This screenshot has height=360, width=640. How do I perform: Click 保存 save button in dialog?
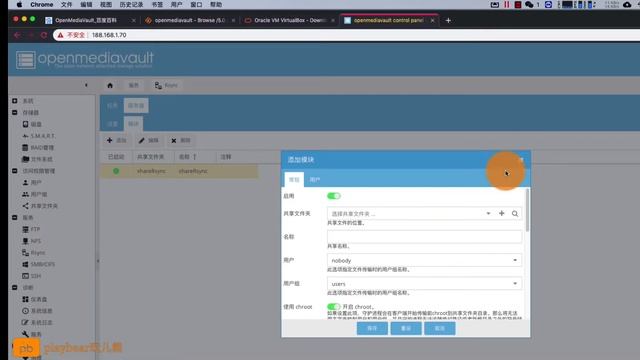click(372, 328)
